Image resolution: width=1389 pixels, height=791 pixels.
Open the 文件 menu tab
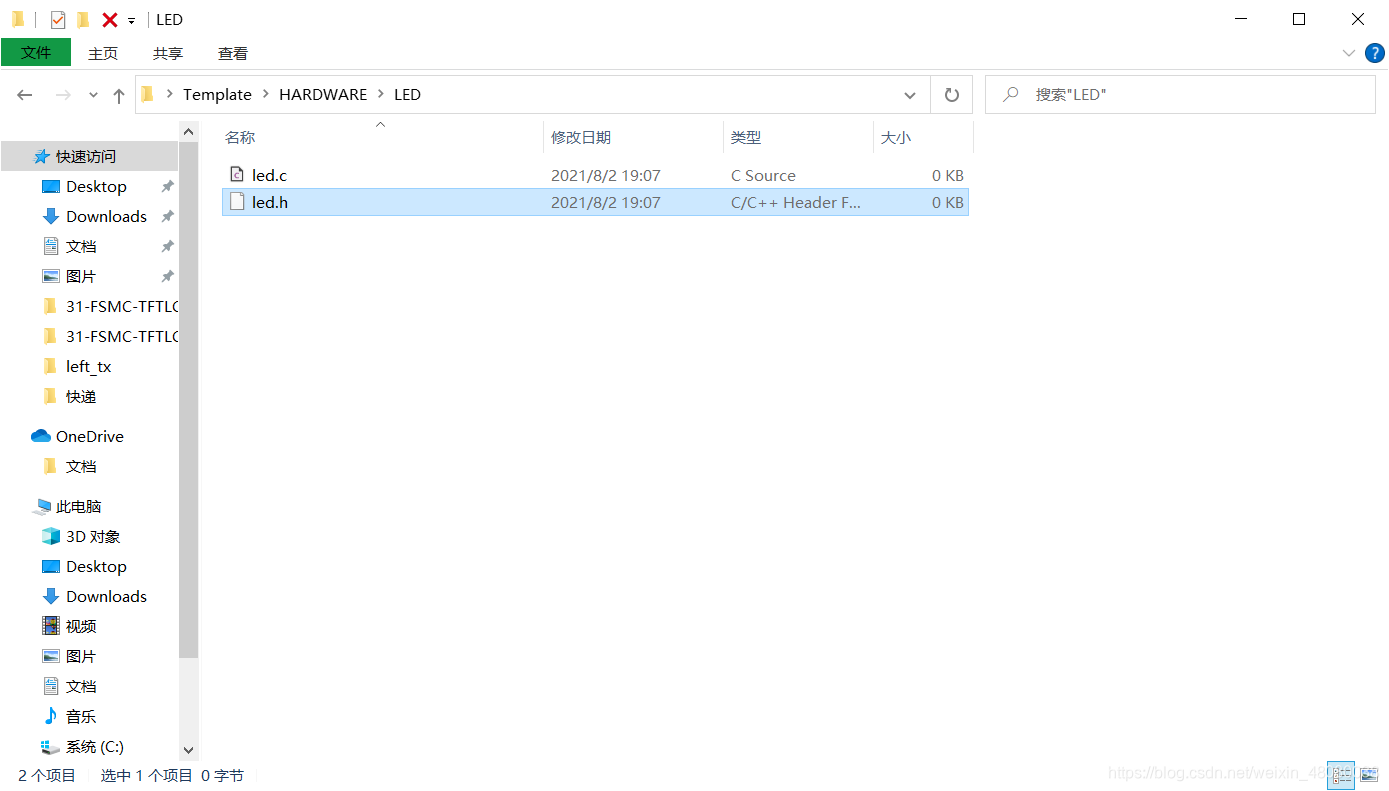click(36, 53)
